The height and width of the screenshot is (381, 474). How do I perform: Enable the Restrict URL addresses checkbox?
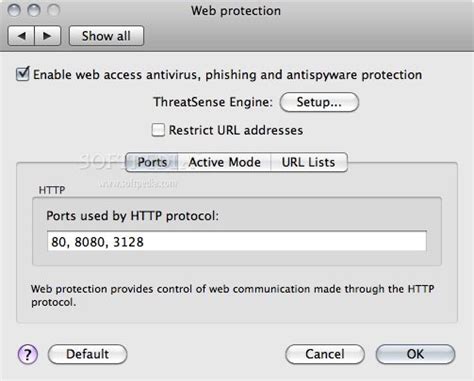pos(158,130)
